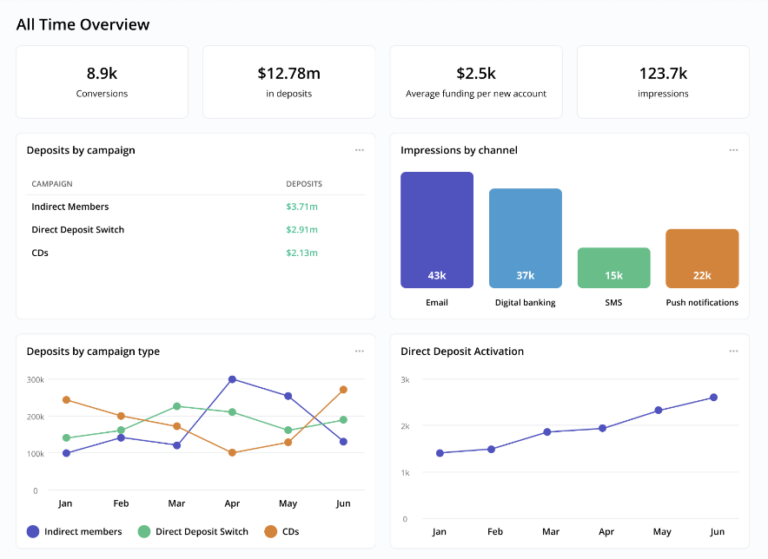The width and height of the screenshot is (768, 559).
Task: Sort table by DEPOSITS column header
Action: [304, 184]
